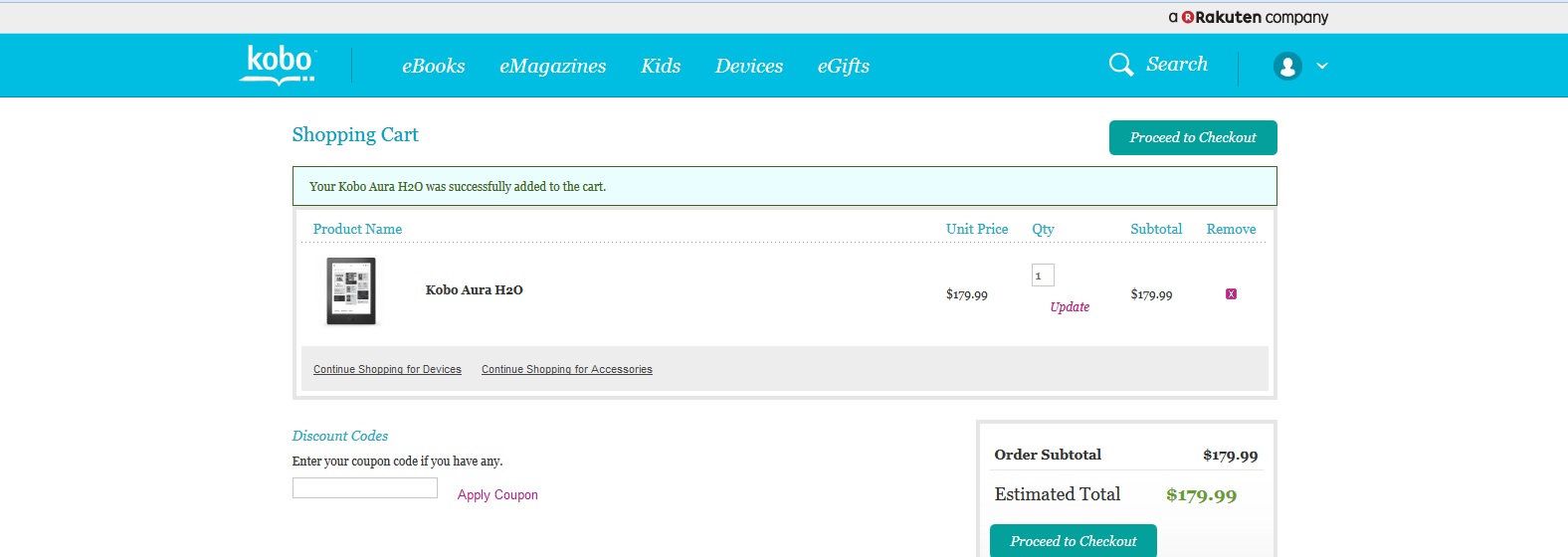Remove Kobo Aura H2O with the X icon
The height and width of the screenshot is (557, 1568).
pos(1231,294)
